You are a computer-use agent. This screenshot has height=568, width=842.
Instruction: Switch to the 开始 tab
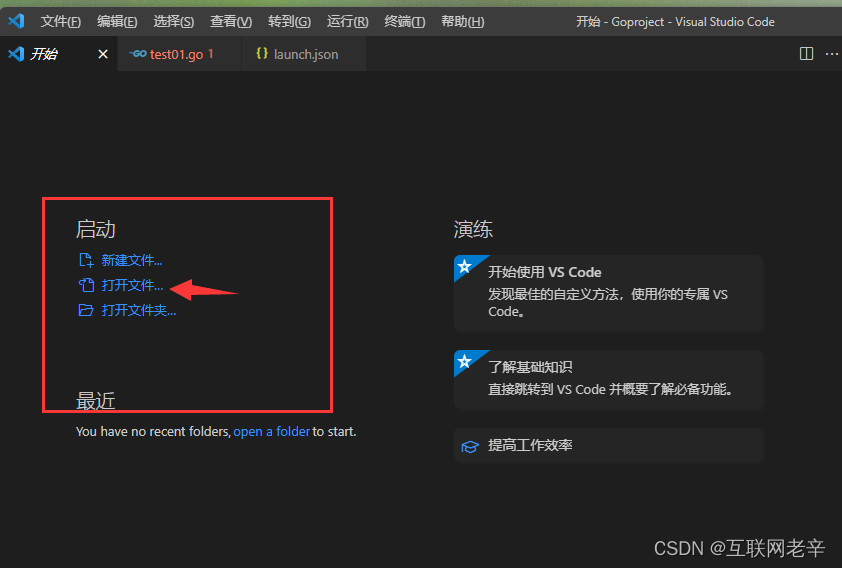coord(59,54)
